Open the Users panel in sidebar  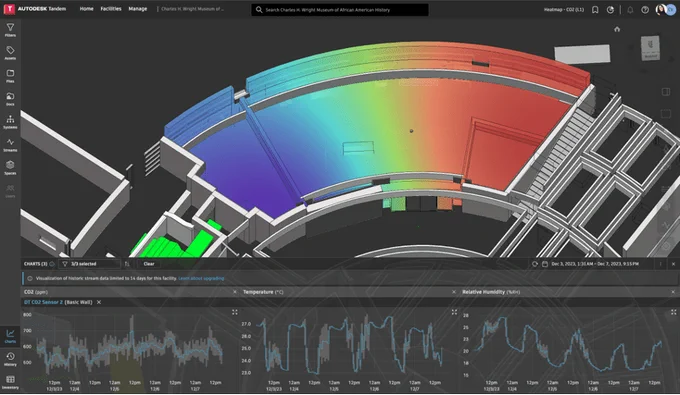coord(10,190)
